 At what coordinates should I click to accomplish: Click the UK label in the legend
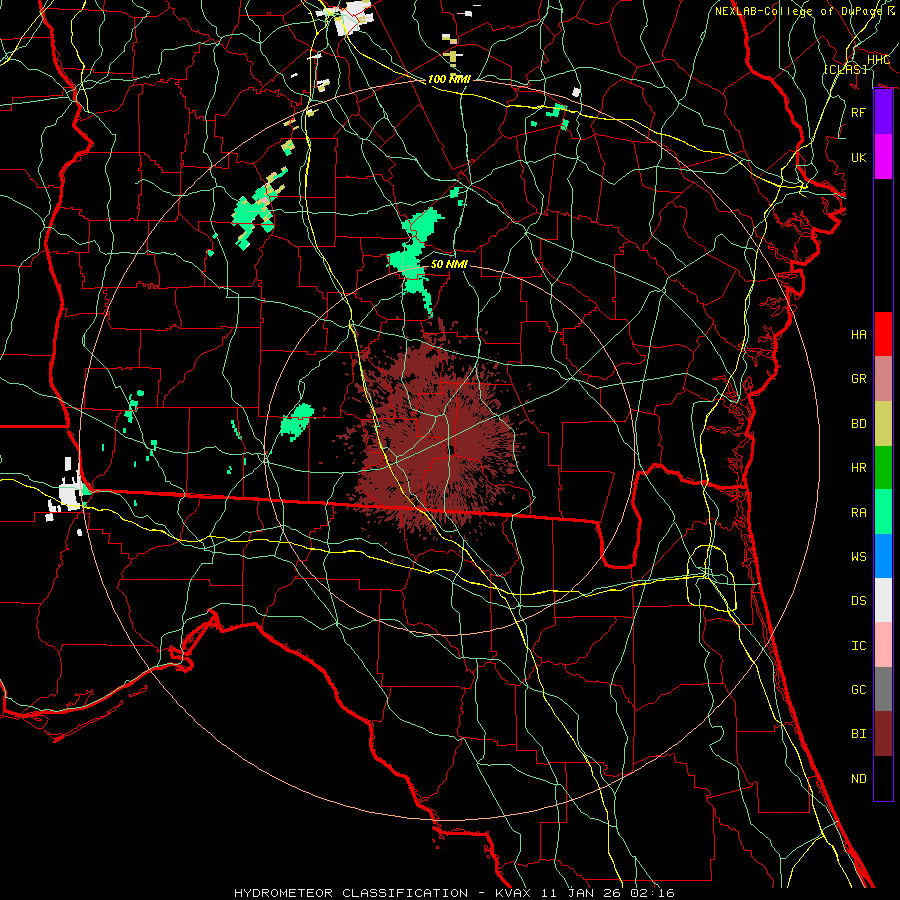pyautogui.click(x=859, y=157)
